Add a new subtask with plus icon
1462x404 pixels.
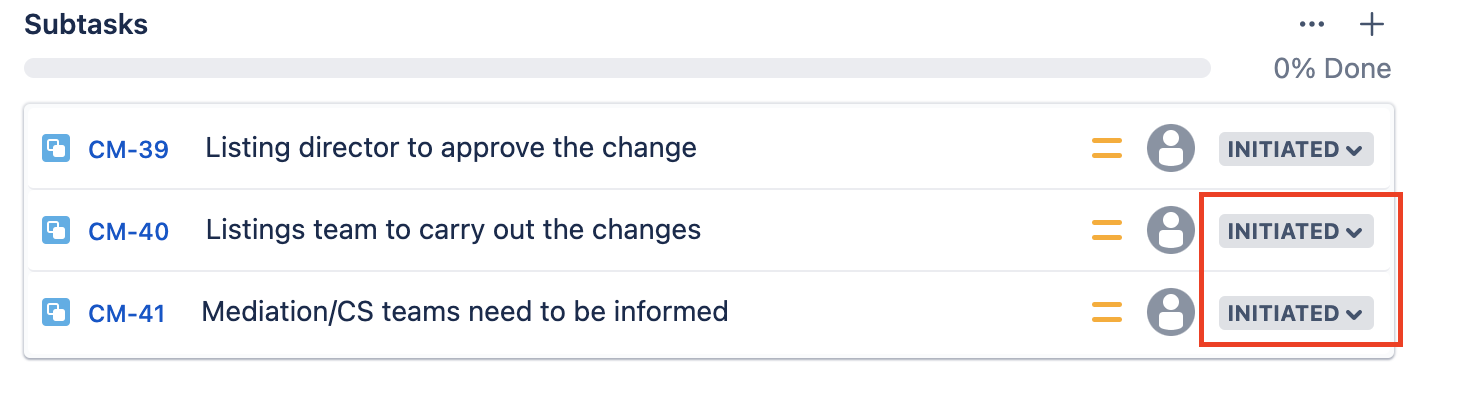click(1372, 25)
